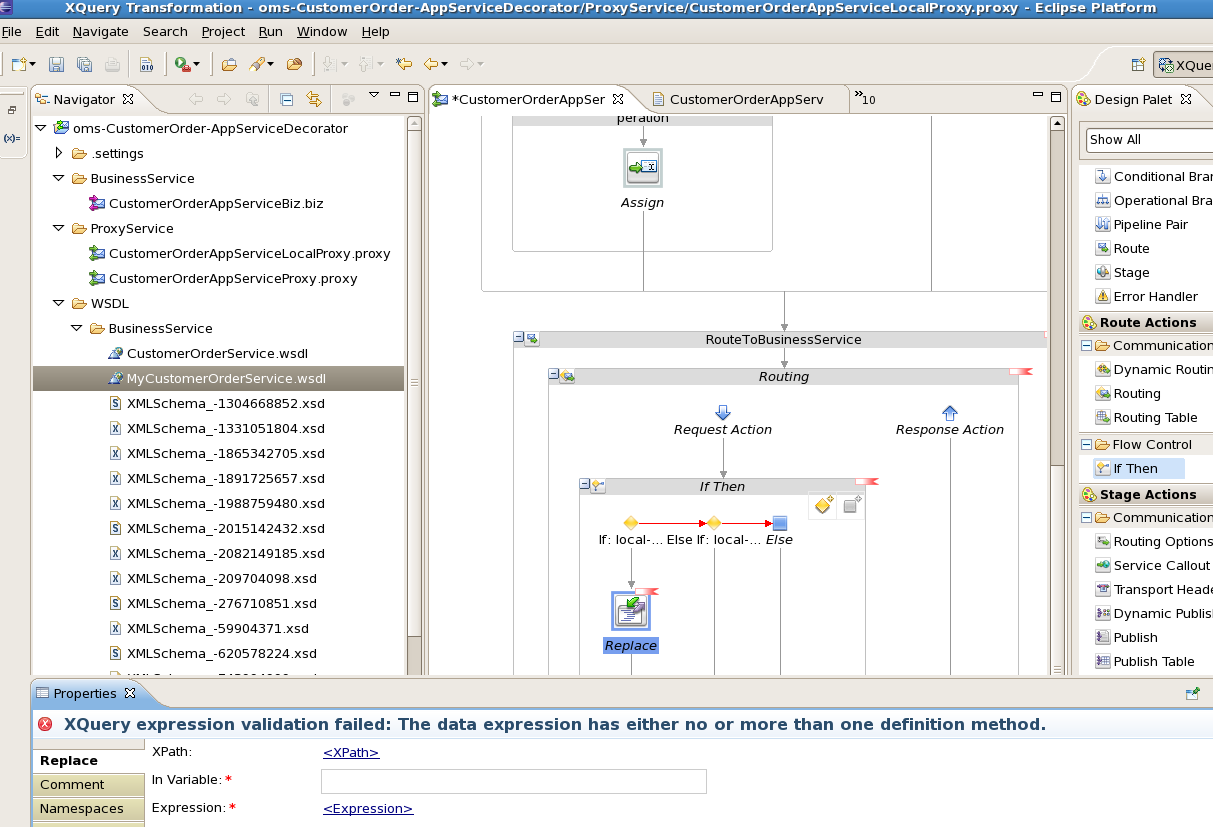Click the Open Perspective icon

pyautogui.click(x=1137, y=65)
